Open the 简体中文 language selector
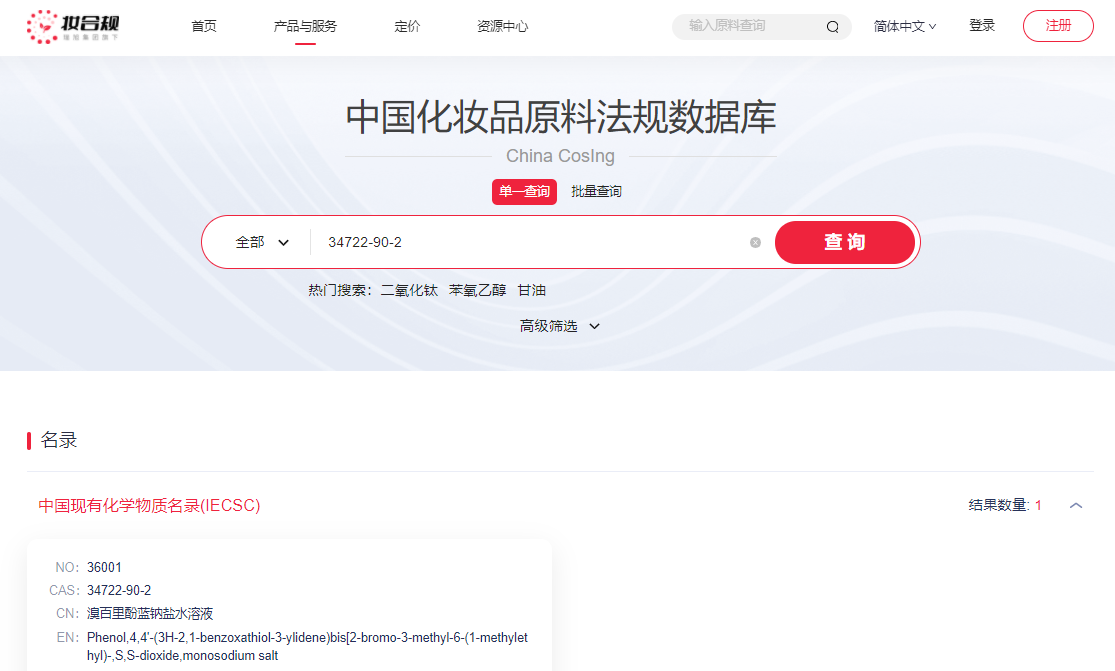The height and width of the screenshot is (671, 1115). tap(903, 26)
